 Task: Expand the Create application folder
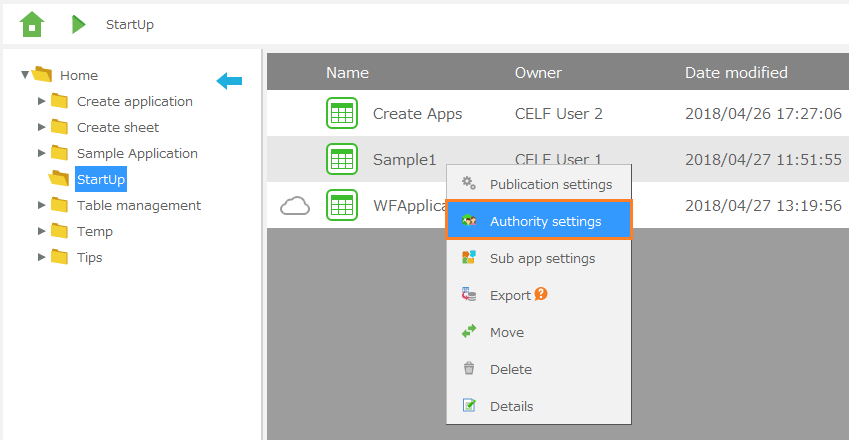pos(41,101)
